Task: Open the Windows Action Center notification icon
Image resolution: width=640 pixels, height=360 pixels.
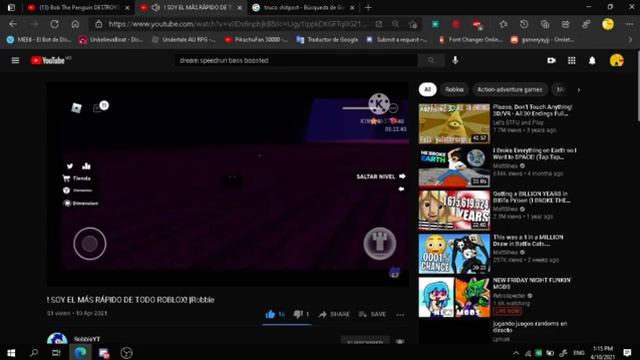Action: (x=627, y=353)
